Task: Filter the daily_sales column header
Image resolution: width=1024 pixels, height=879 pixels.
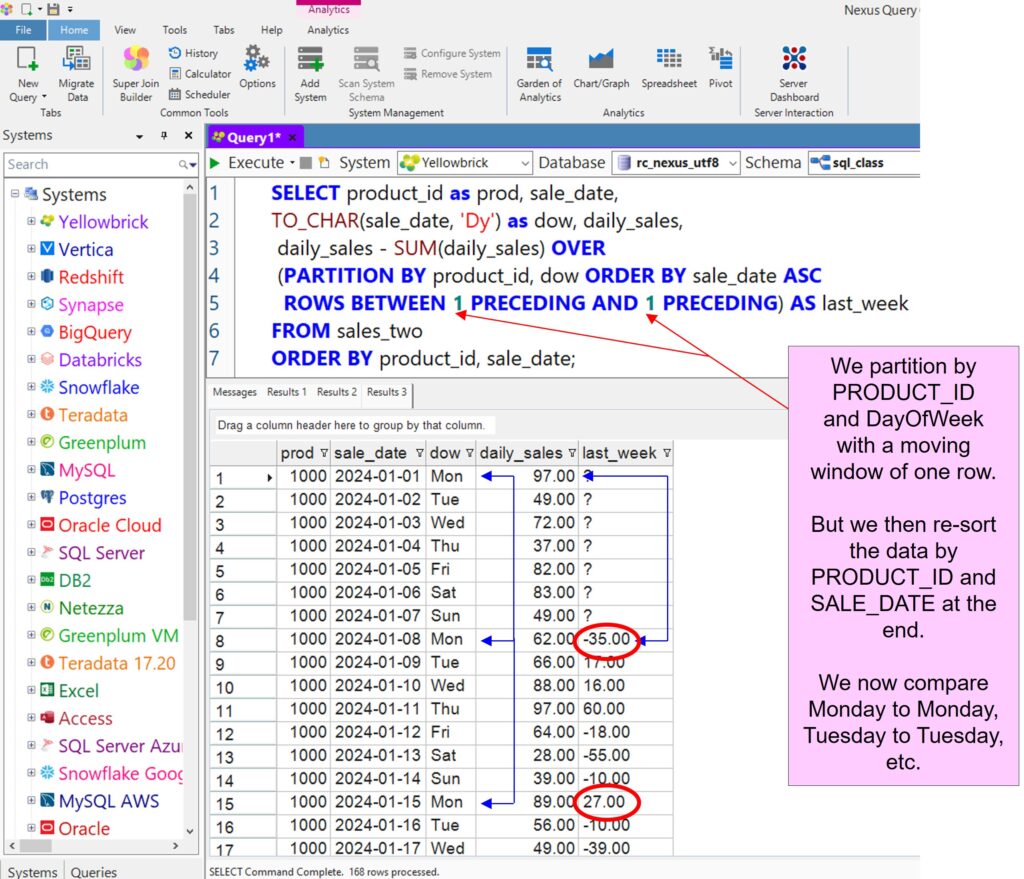Action: [573, 454]
